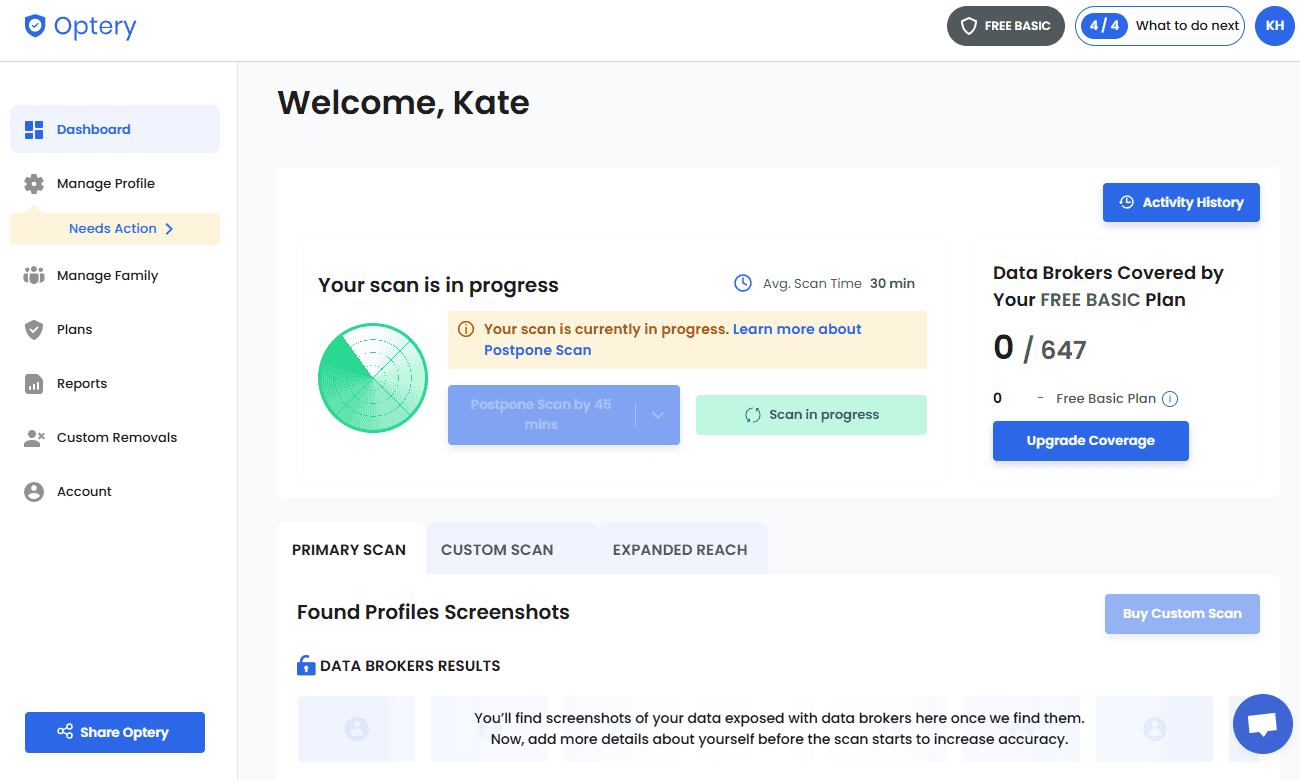
Task: Click the Custom Removals person icon
Action: (34, 438)
